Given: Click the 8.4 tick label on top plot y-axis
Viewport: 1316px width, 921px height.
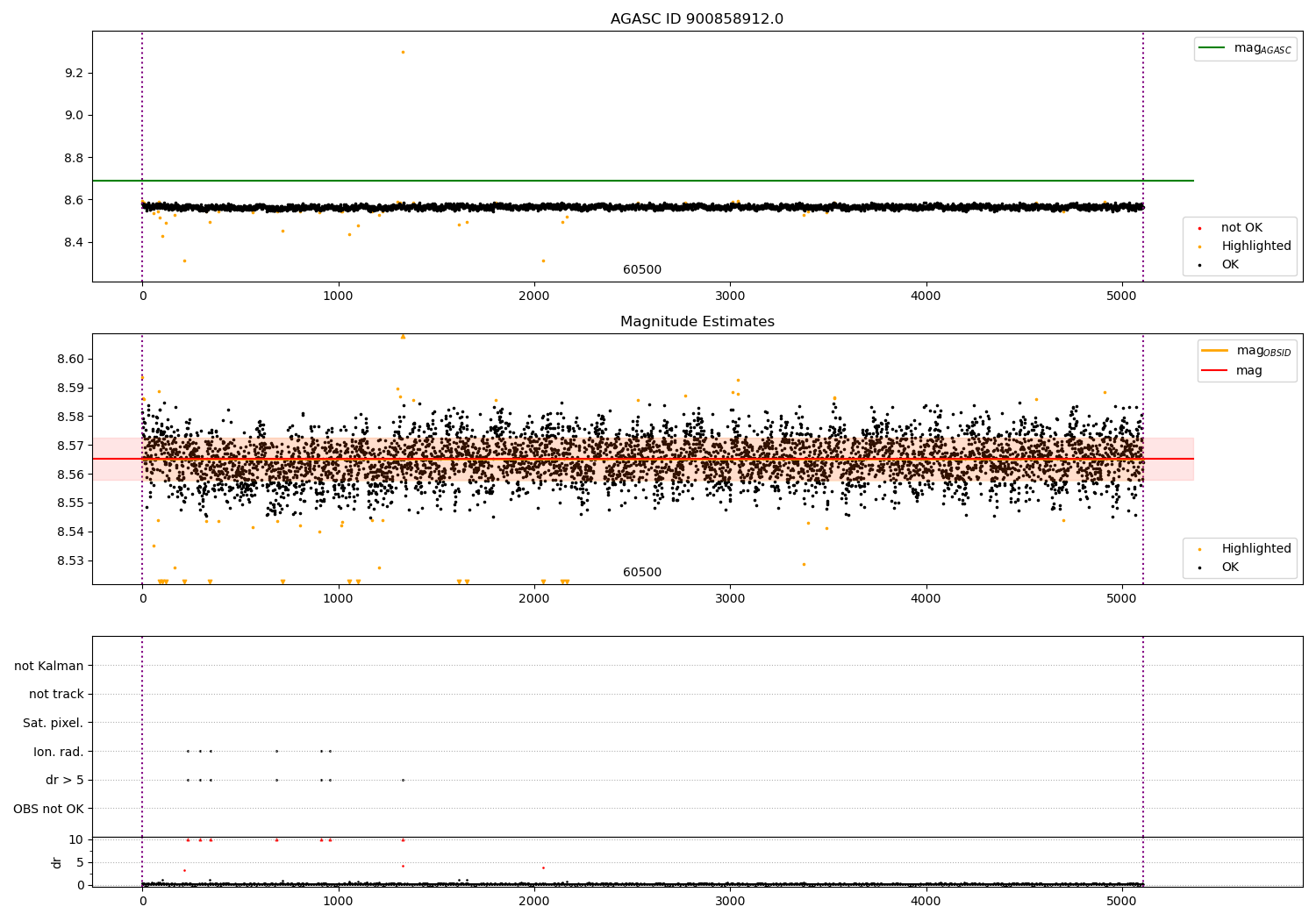Looking at the screenshot, I should (74, 243).
